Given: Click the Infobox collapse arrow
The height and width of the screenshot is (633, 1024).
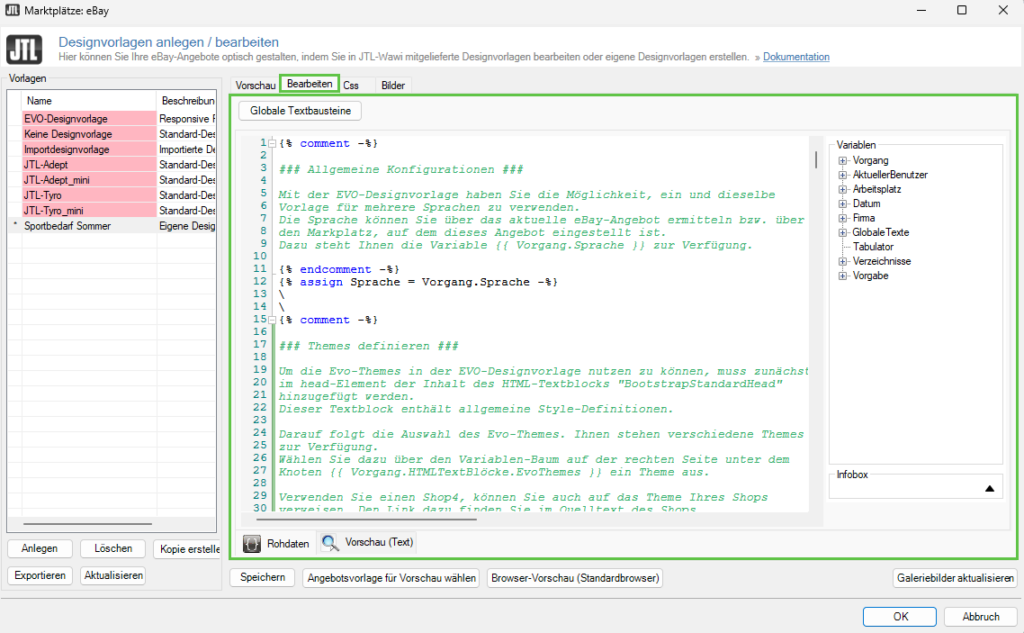Looking at the screenshot, I should pyautogui.click(x=990, y=487).
